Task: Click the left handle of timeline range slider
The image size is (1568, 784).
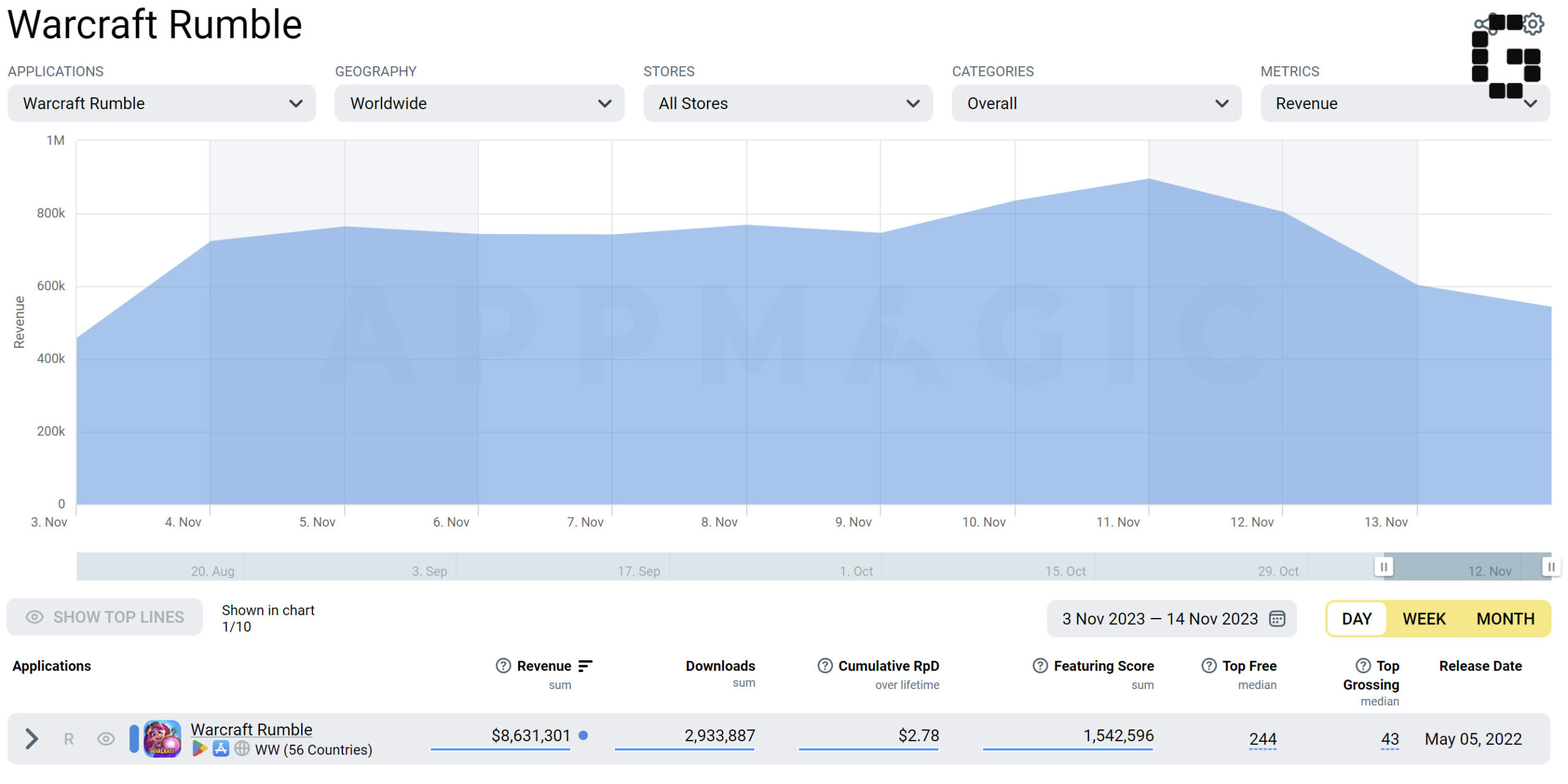Action: 1384,567
